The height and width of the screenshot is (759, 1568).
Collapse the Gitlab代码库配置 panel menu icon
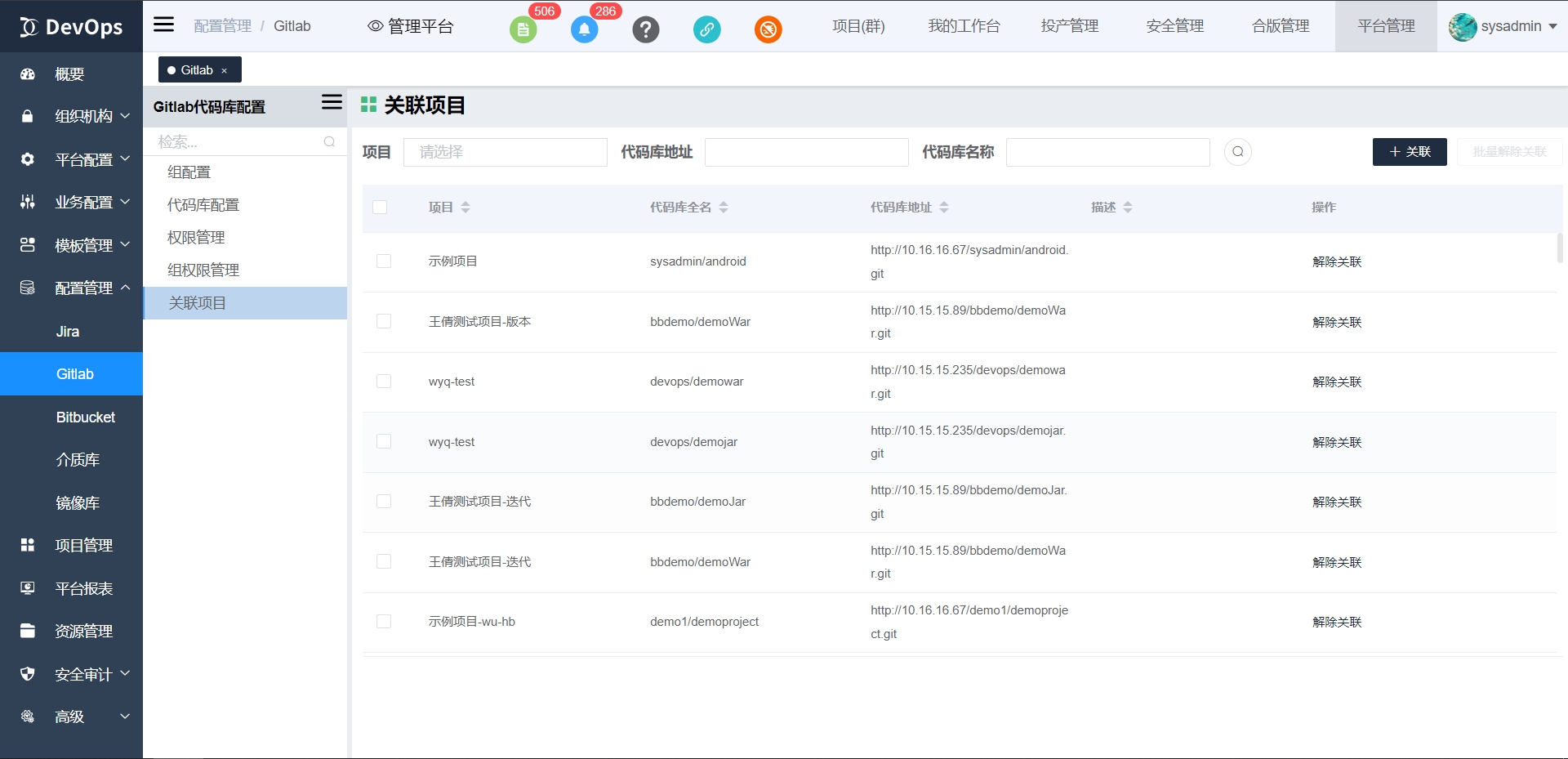332,102
